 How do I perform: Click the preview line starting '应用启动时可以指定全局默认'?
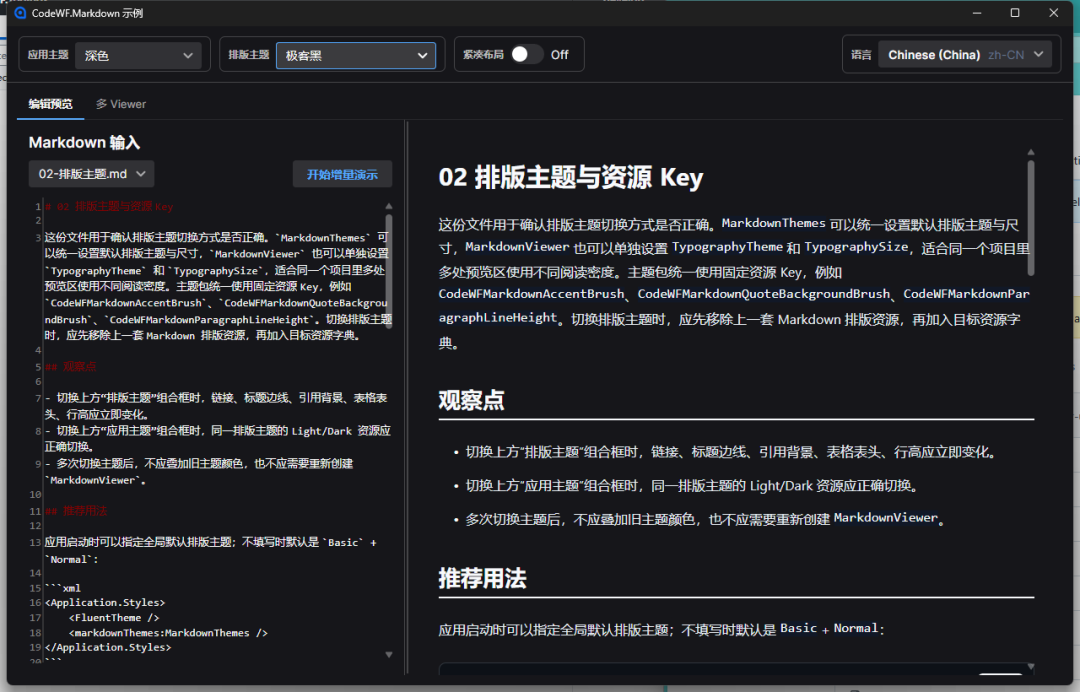[661, 629]
